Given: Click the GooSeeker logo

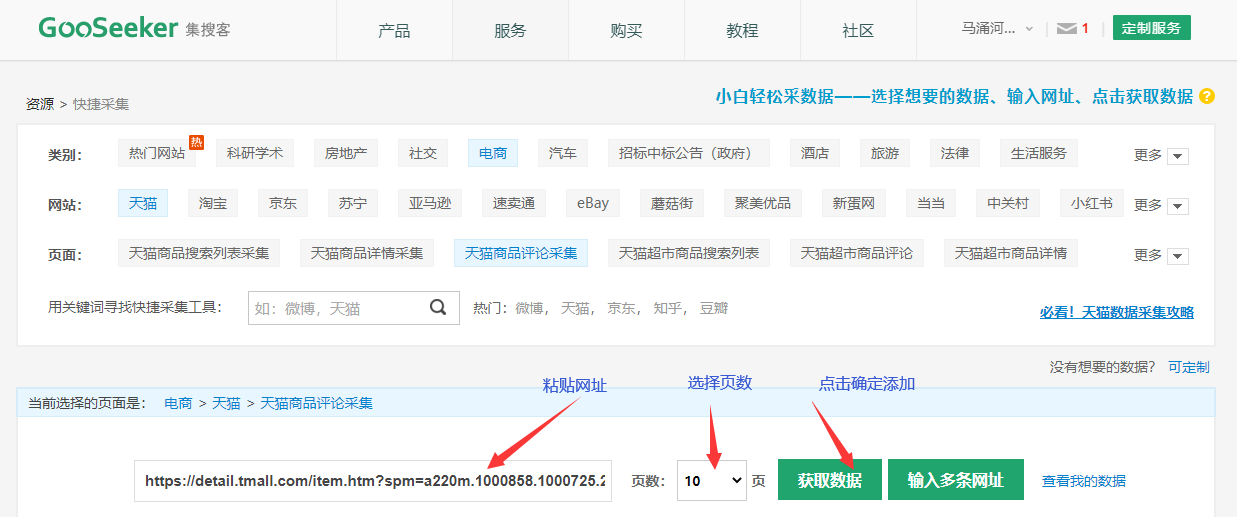Looking at the screenshot, I should coord(134,28).
